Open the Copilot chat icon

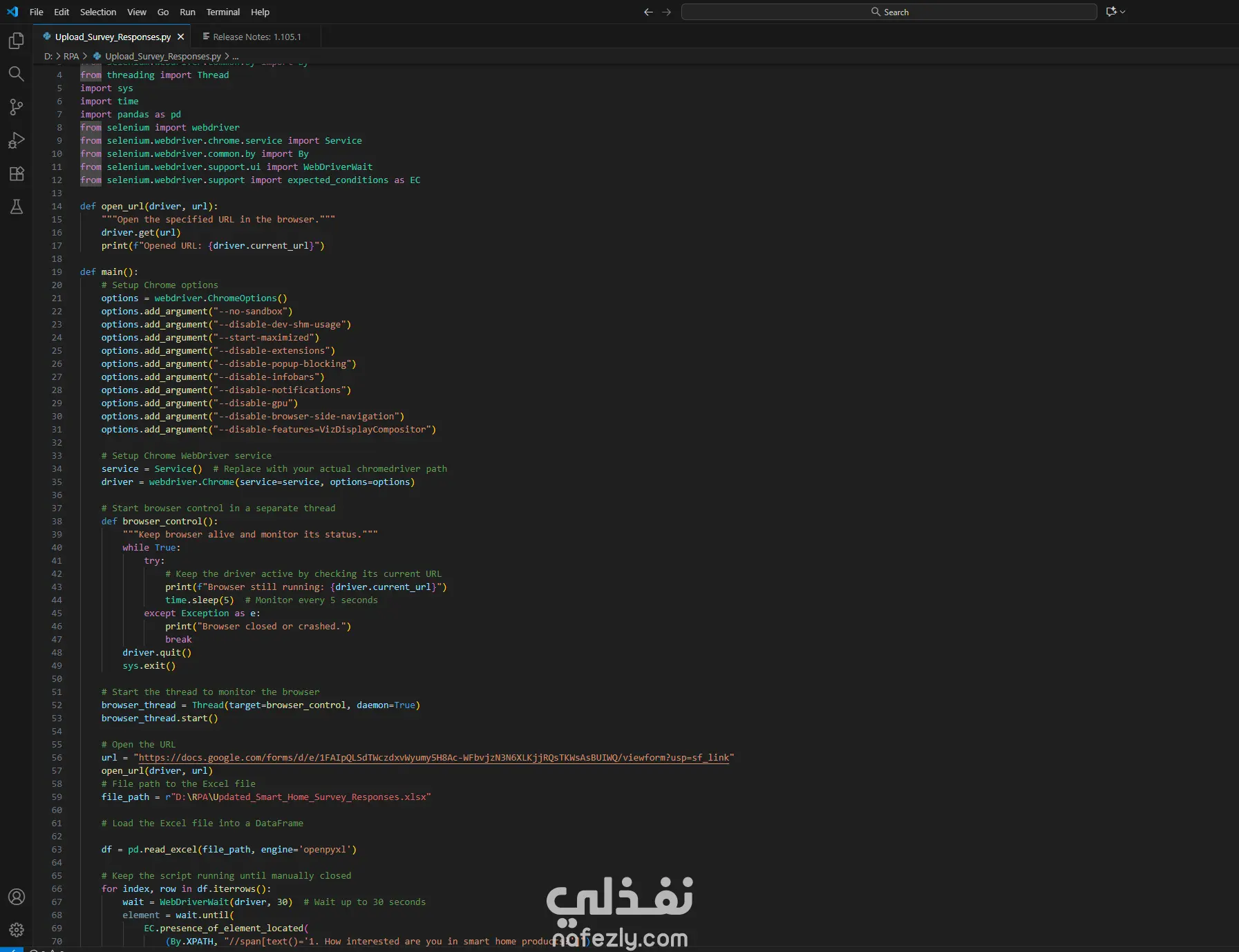pyautogui.click(x=1111, y=12)
